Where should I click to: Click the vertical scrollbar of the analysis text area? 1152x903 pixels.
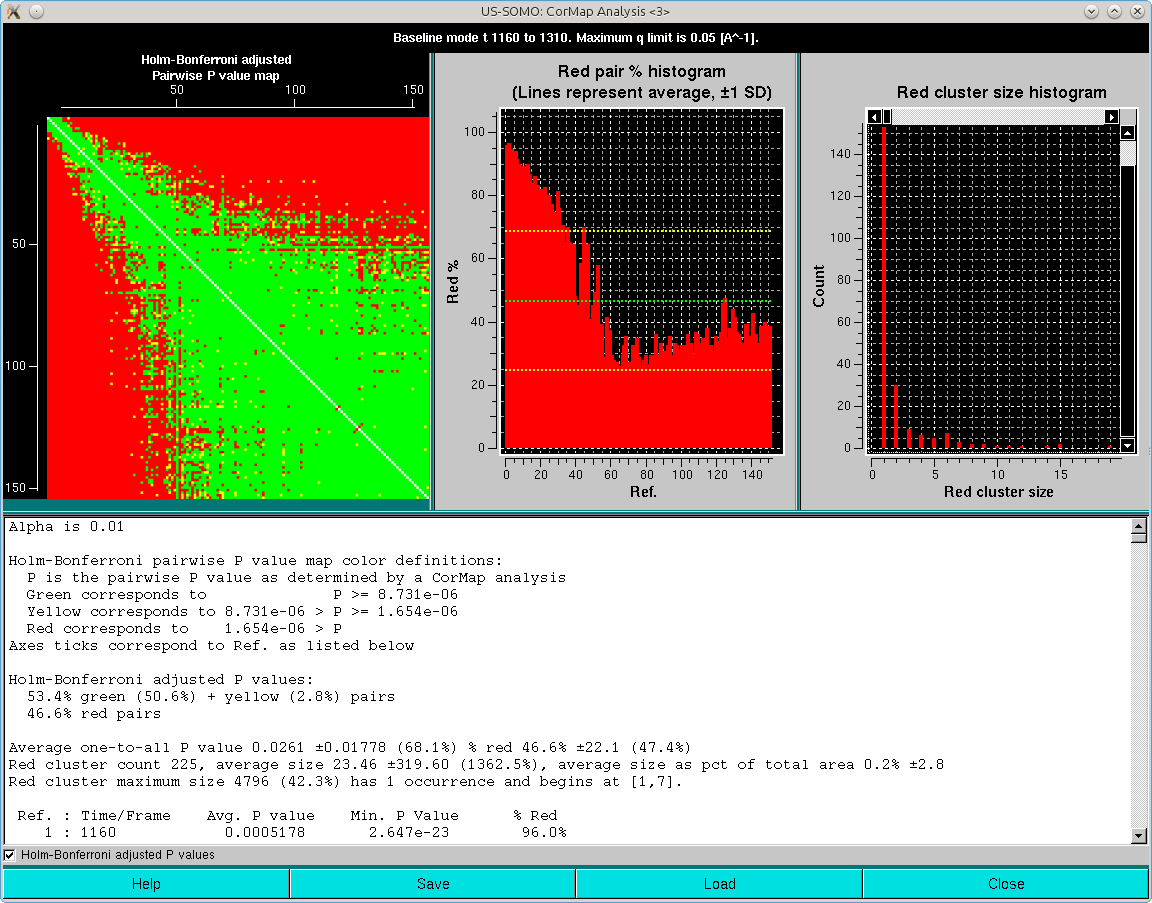(1140, 680)
